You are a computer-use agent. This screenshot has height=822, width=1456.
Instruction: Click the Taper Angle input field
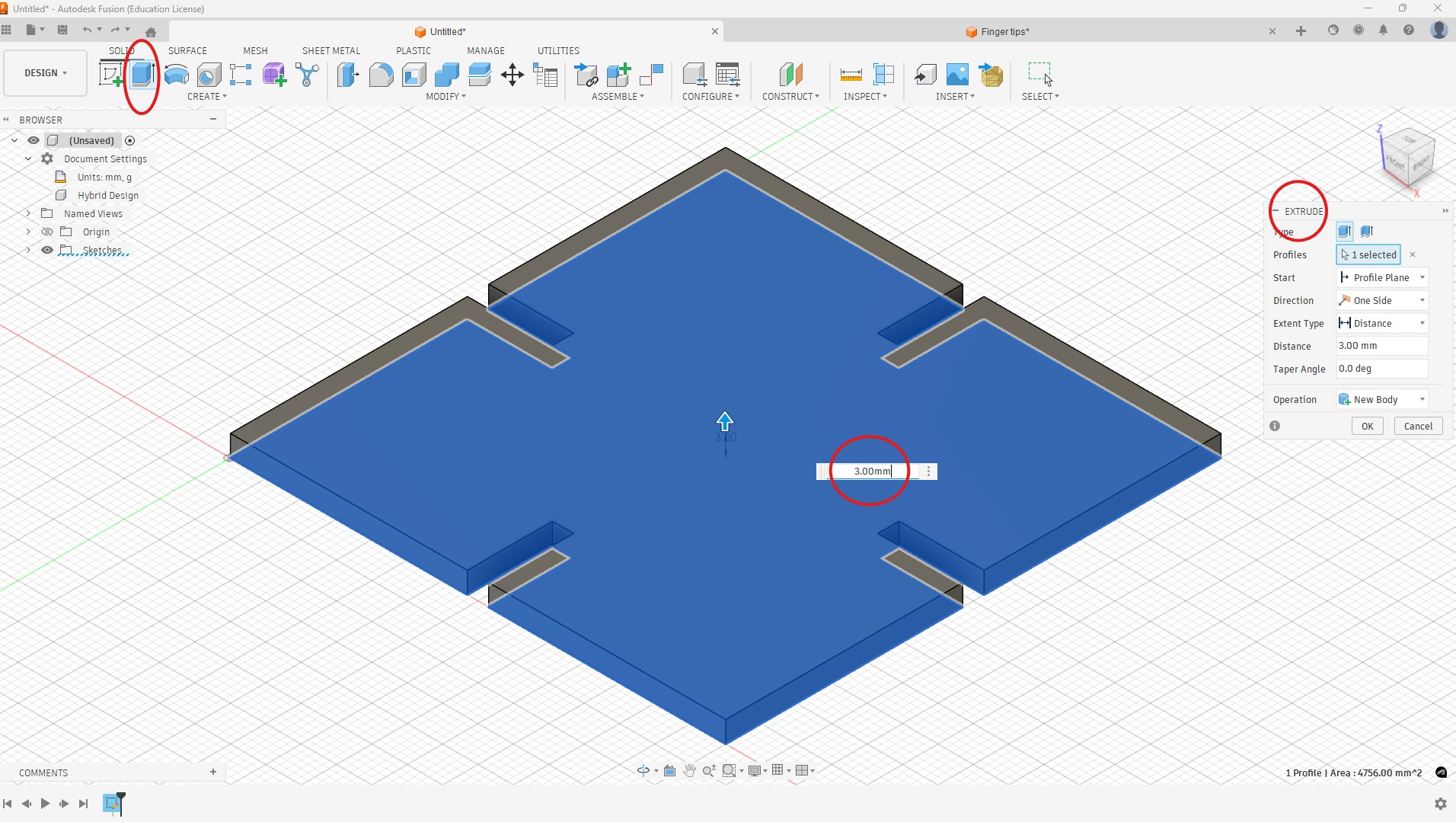1382,368
